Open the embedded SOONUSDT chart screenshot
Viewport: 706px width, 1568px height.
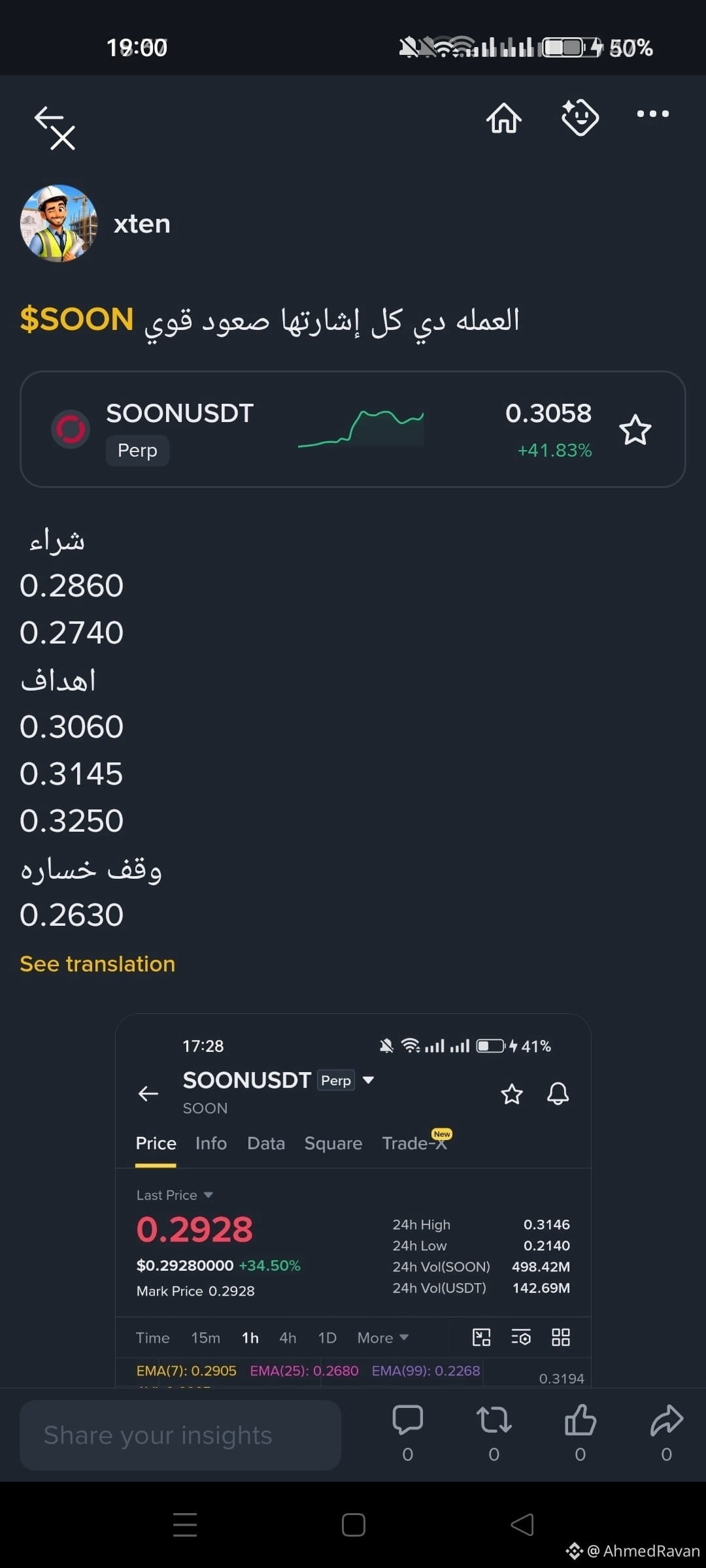click(x=353, y=1200)
